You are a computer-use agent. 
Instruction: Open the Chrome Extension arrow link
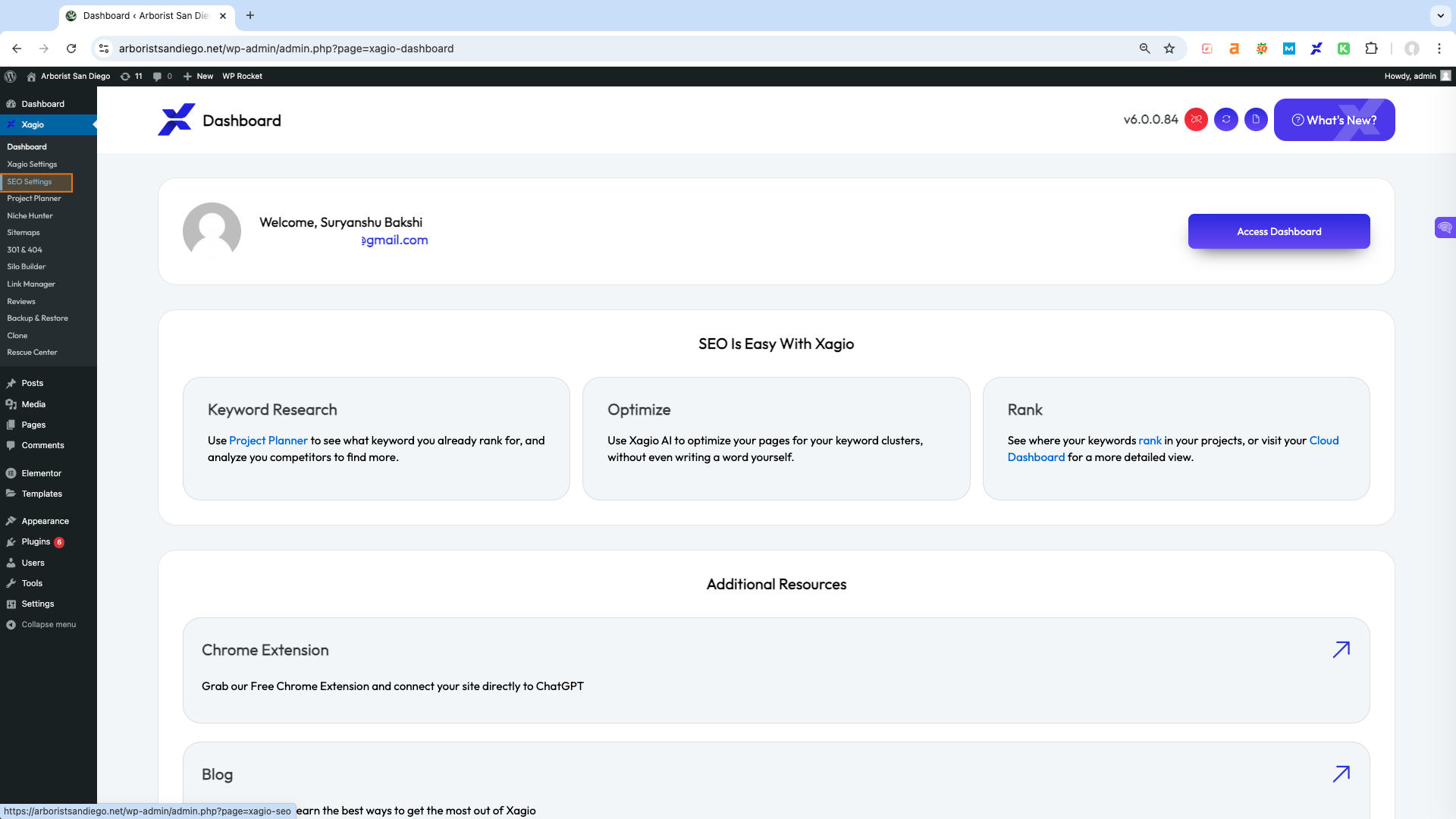[1341, 650]
